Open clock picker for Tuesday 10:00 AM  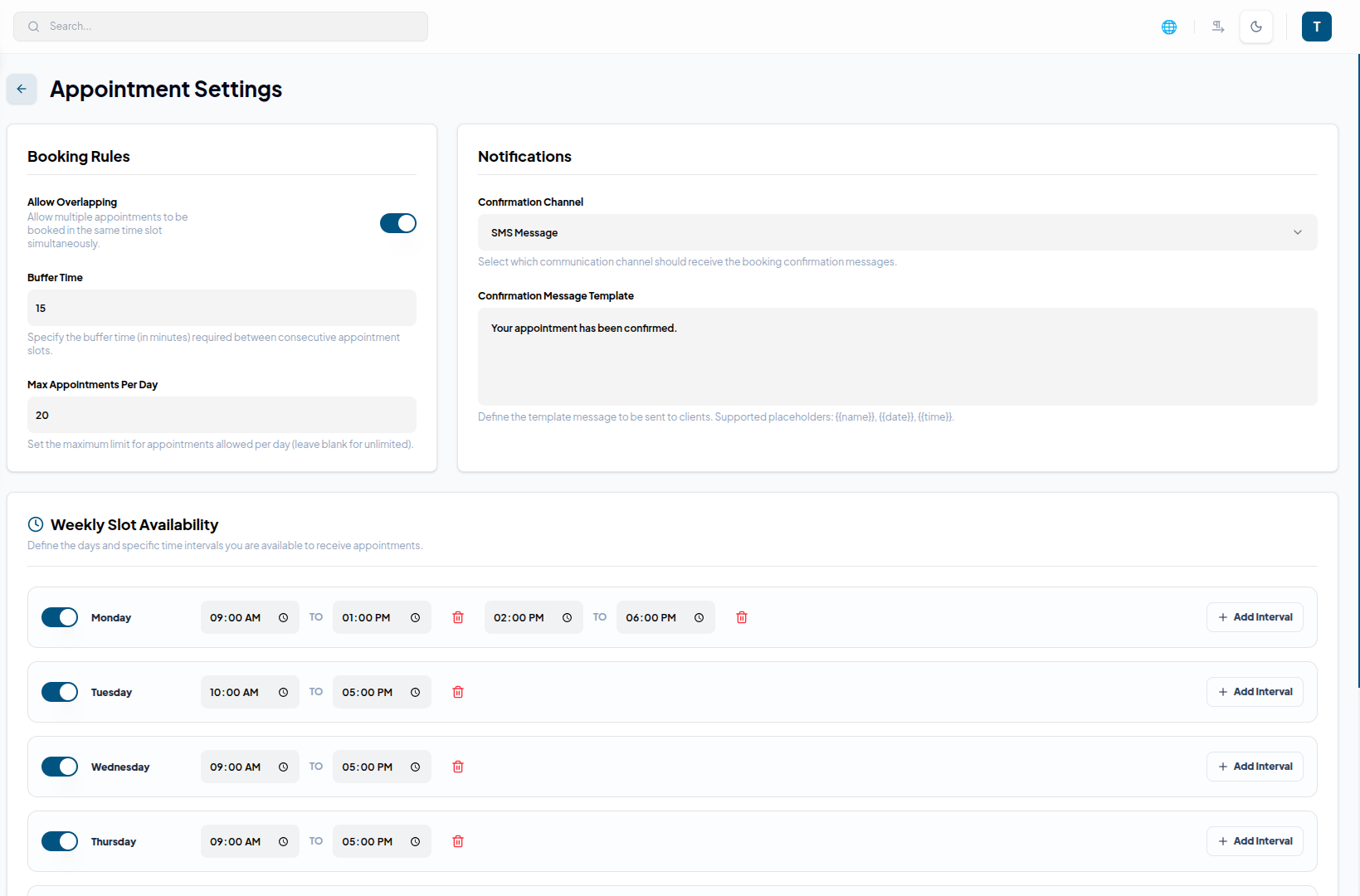(283, 693)
